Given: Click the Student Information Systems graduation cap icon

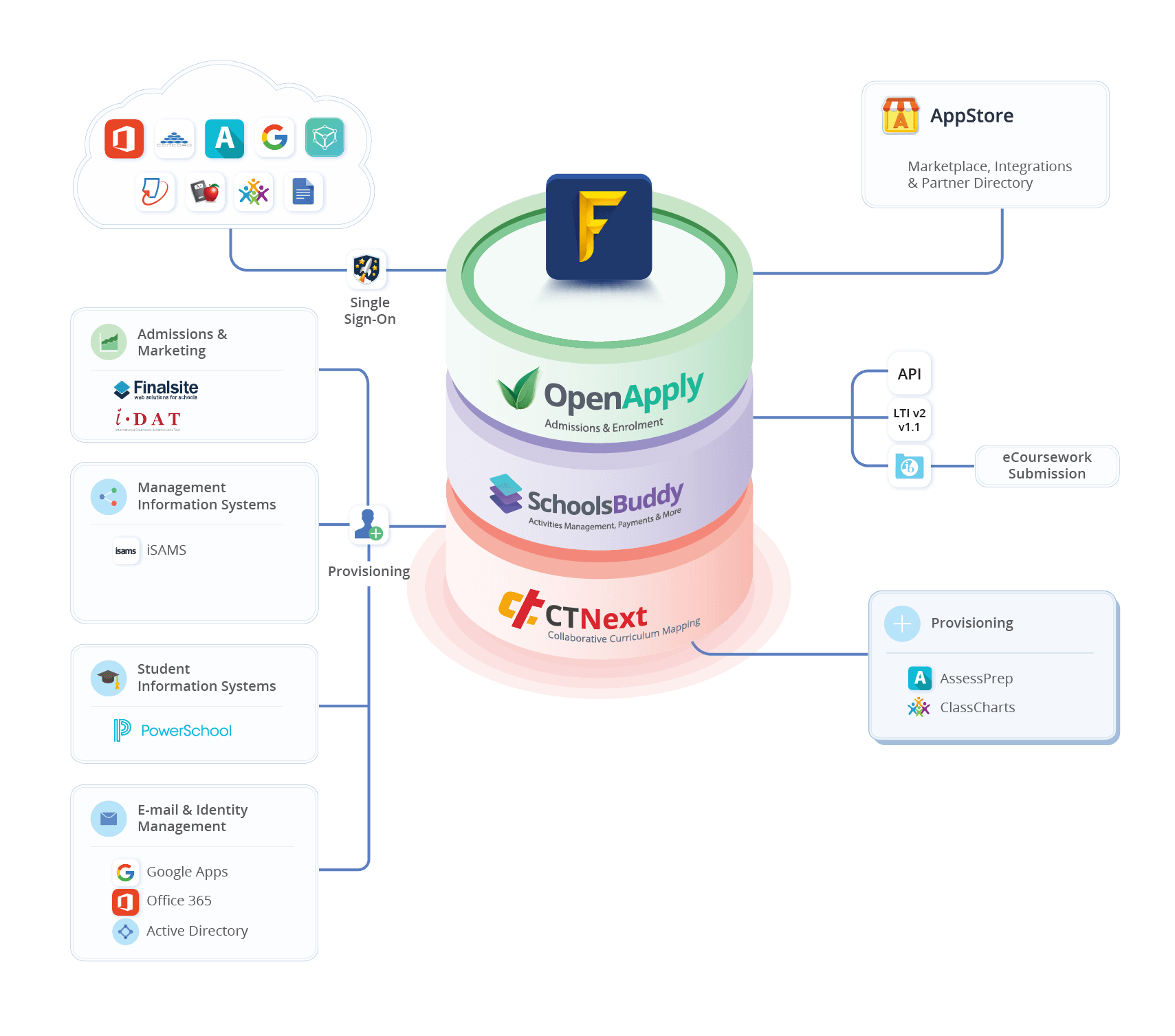Looking at the screenshot, I should click(109, 679).
